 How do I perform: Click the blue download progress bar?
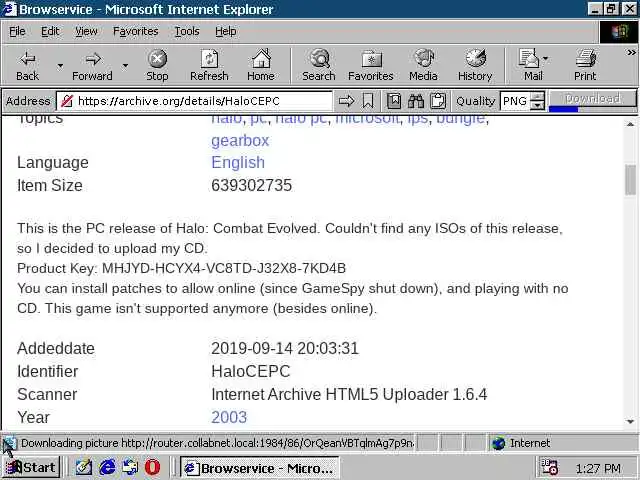(x=564, y=109)
